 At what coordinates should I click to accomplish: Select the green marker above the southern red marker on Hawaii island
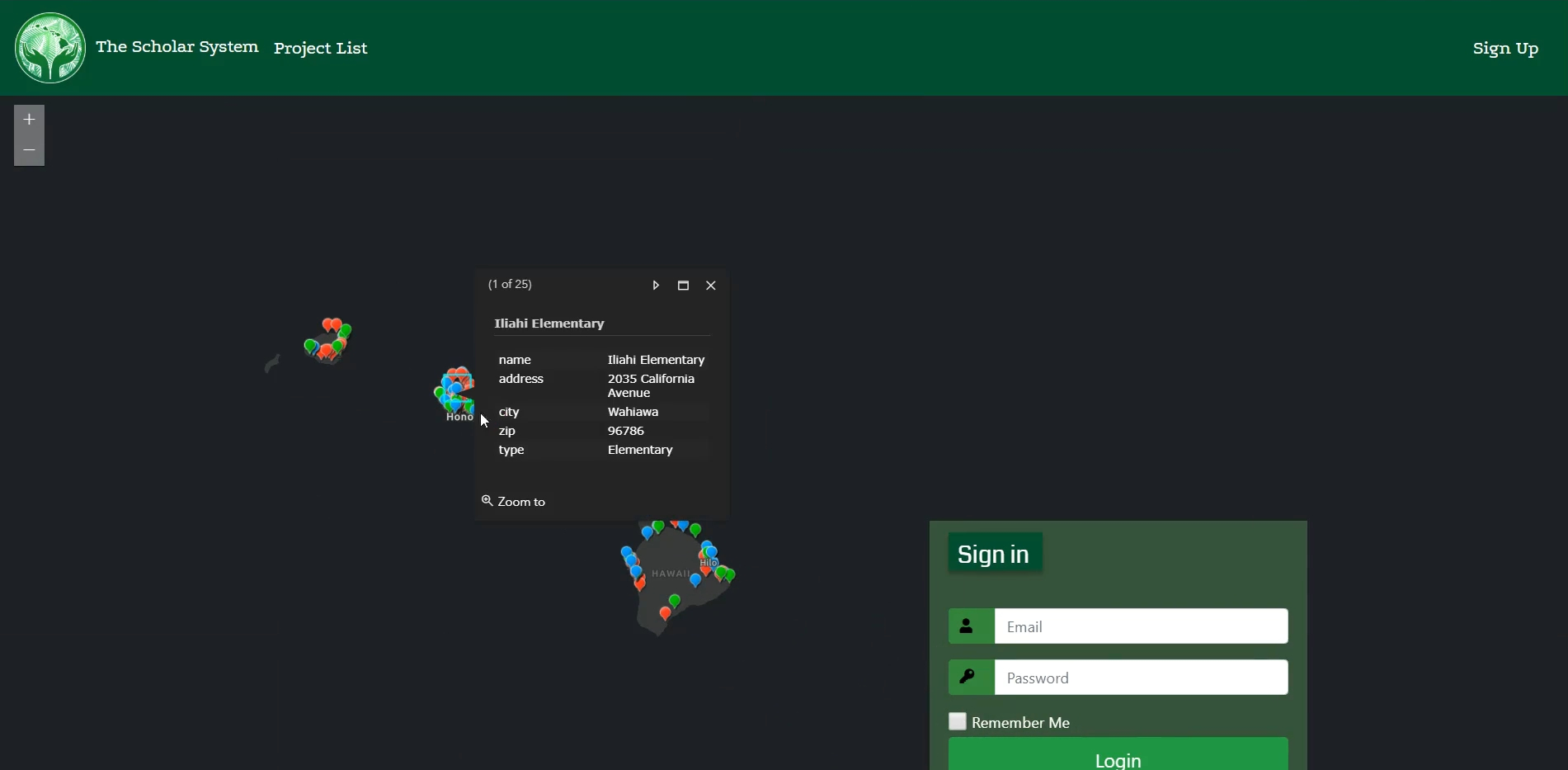pyautogui.click(x=675, y=601)
